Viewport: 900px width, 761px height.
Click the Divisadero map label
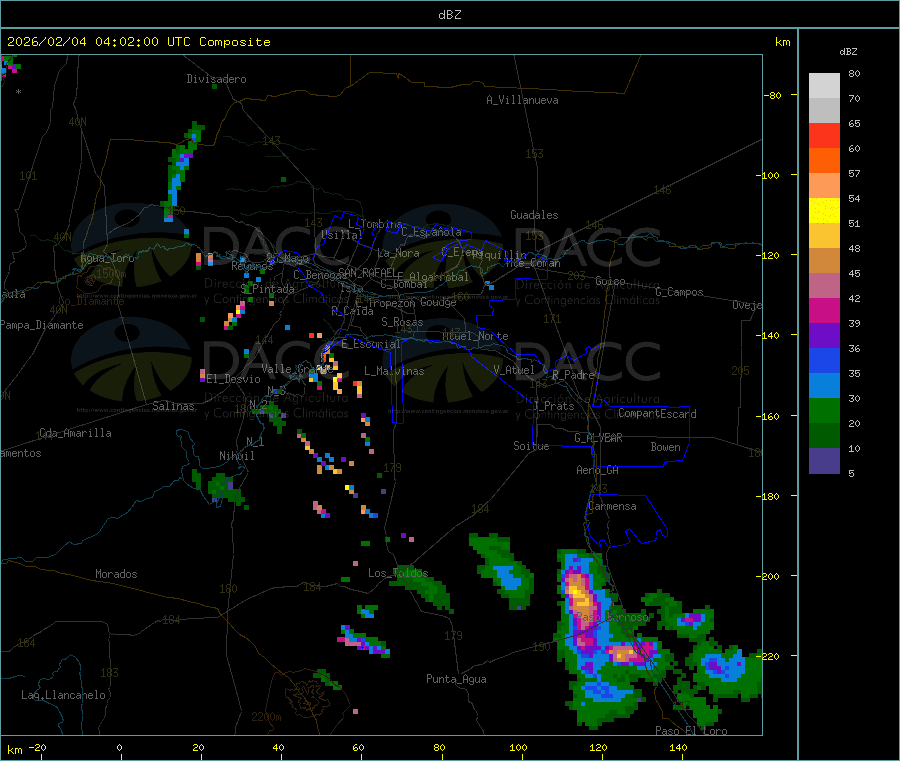coord(216,79)
